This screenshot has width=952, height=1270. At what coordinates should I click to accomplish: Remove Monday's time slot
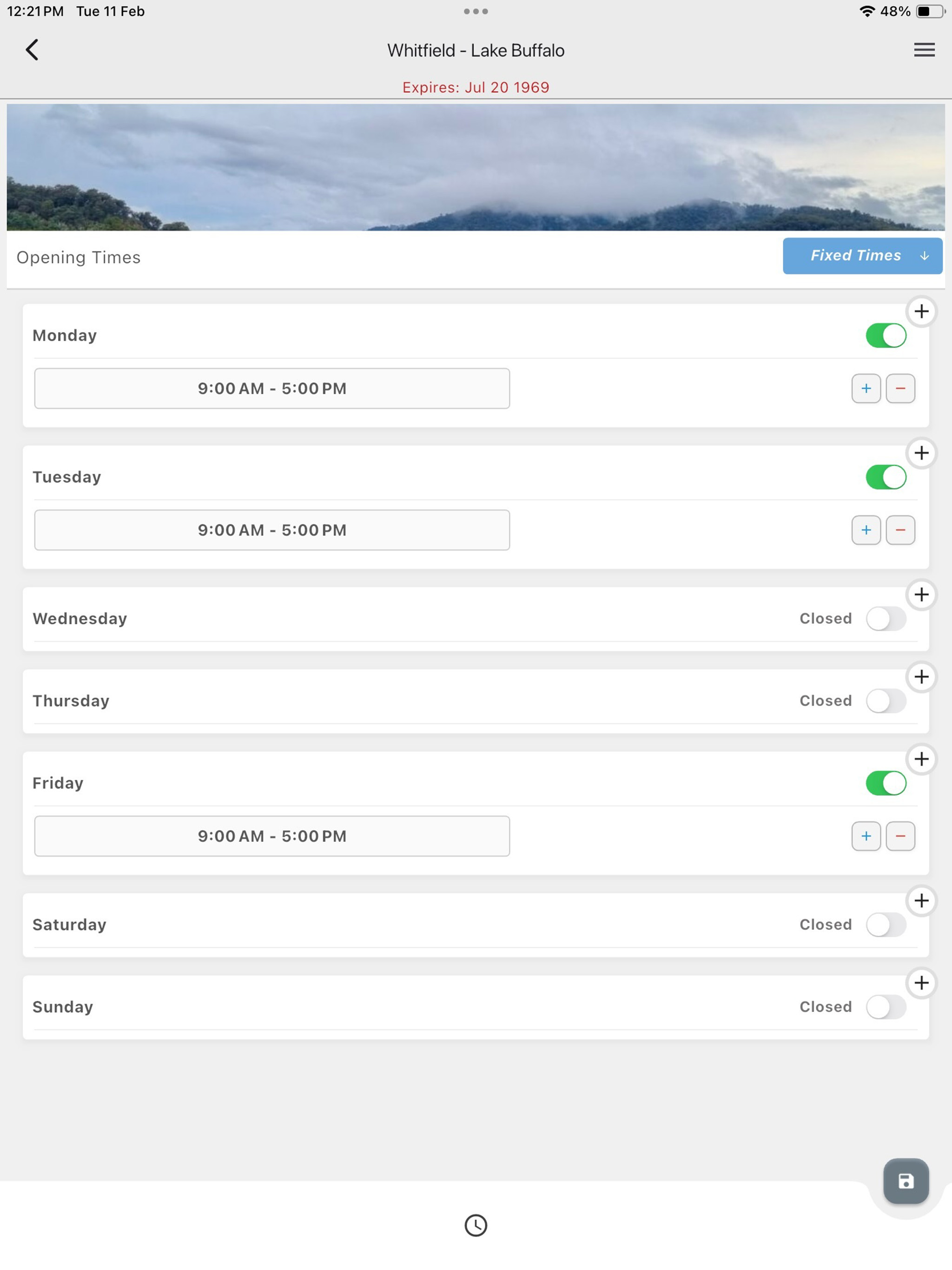tap(900, 389)
